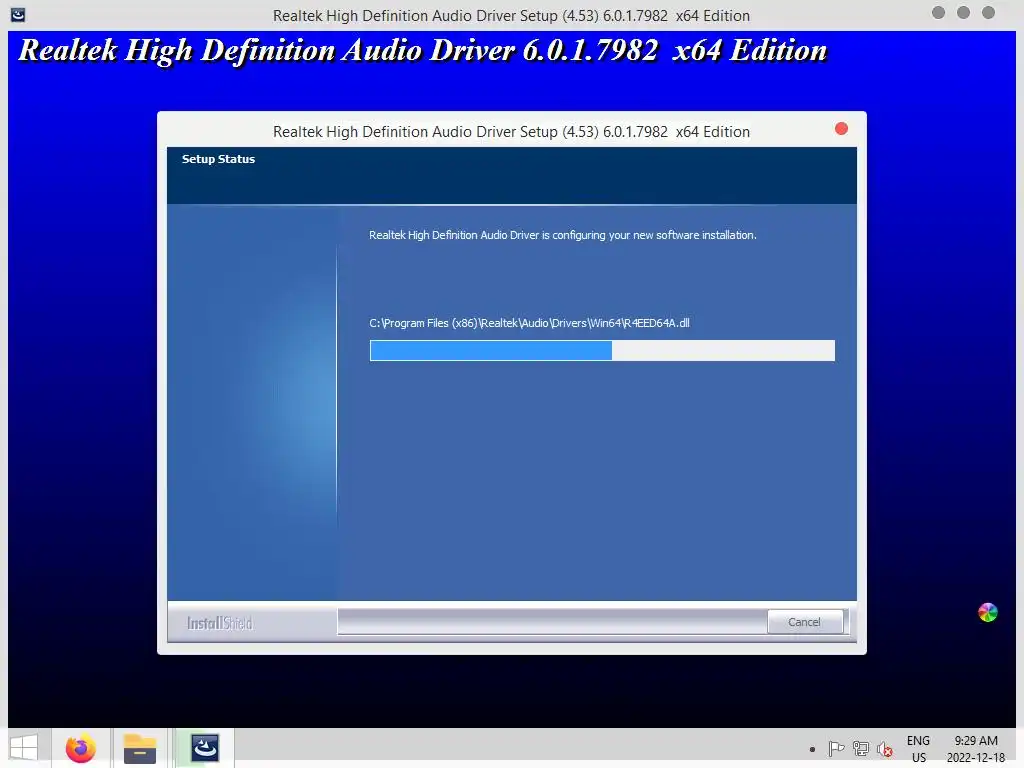Click the installation progress bar
Screen dimensions: 1024x768
[601, 350]
